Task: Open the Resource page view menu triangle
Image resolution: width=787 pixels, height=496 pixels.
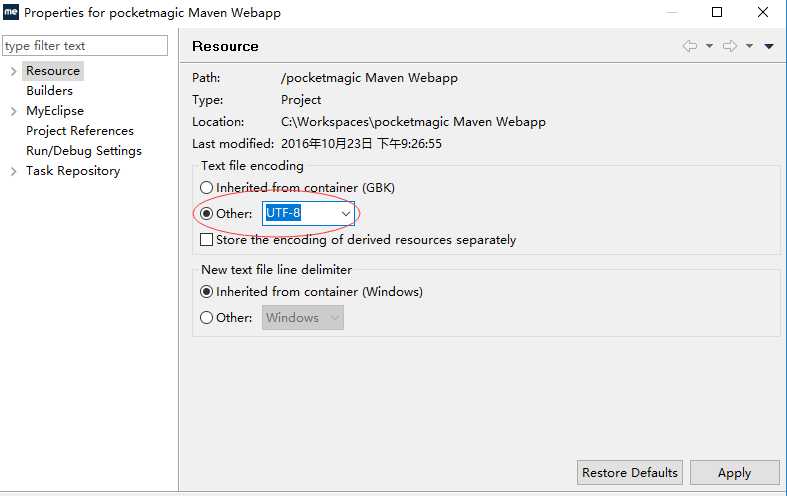Action: pyautogui.click(x=769, y=46)
